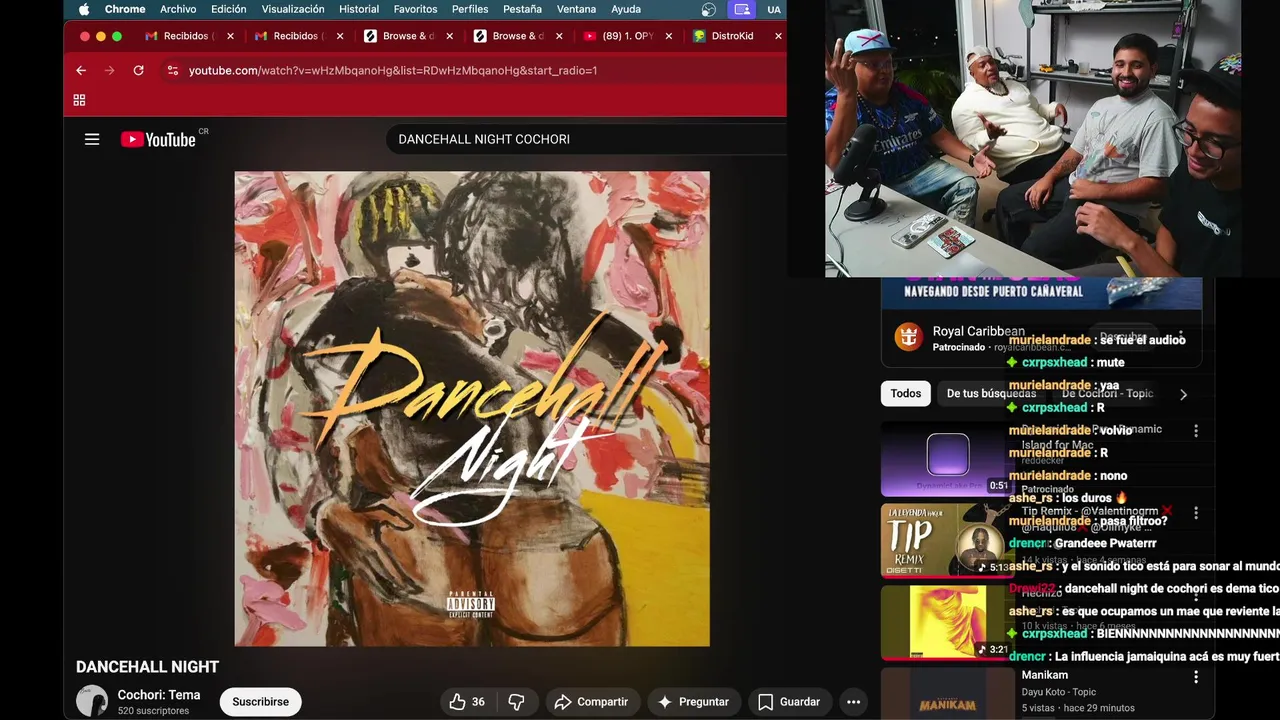Open the Apple menu
This screenshot has height=720, width=1280.
pos(84,9)
